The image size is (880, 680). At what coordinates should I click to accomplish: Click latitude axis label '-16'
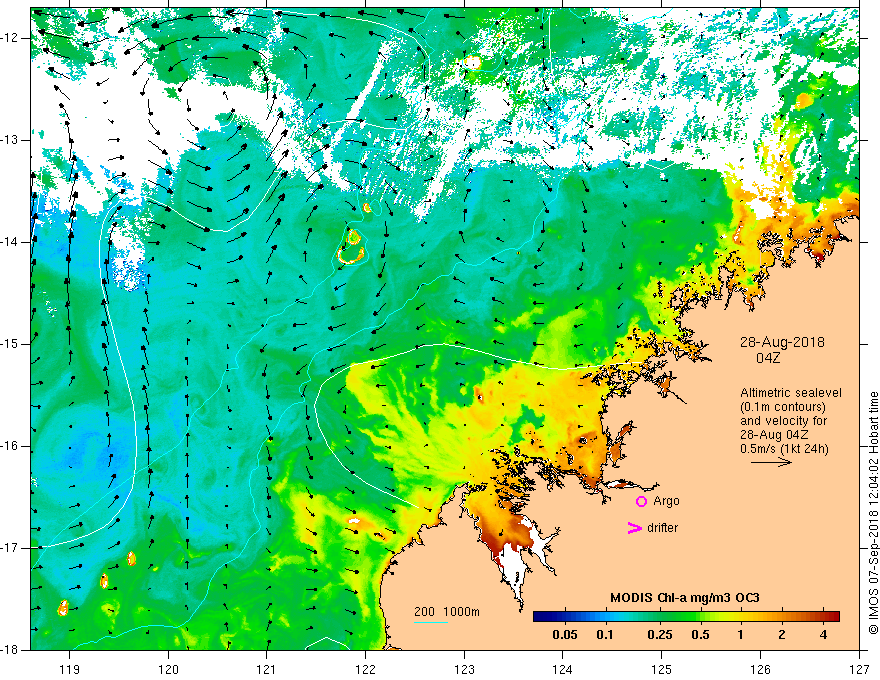point(10,446)
